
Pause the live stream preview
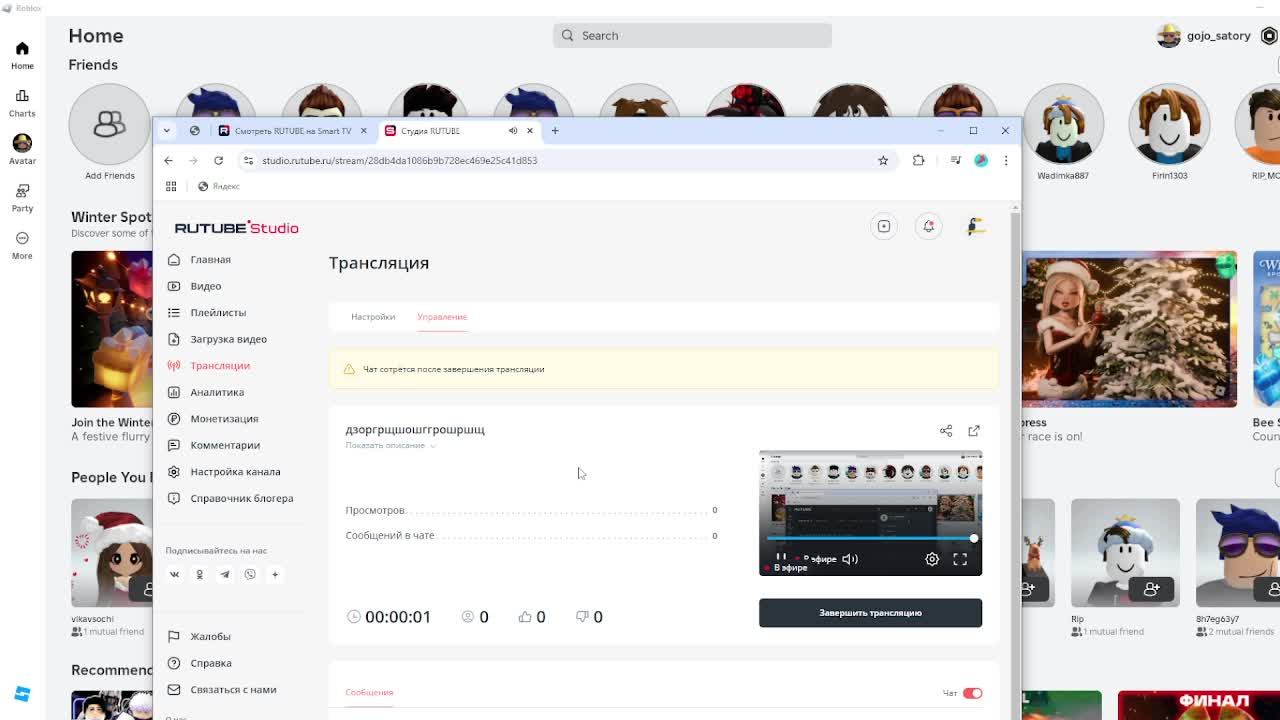coord(781,559)
